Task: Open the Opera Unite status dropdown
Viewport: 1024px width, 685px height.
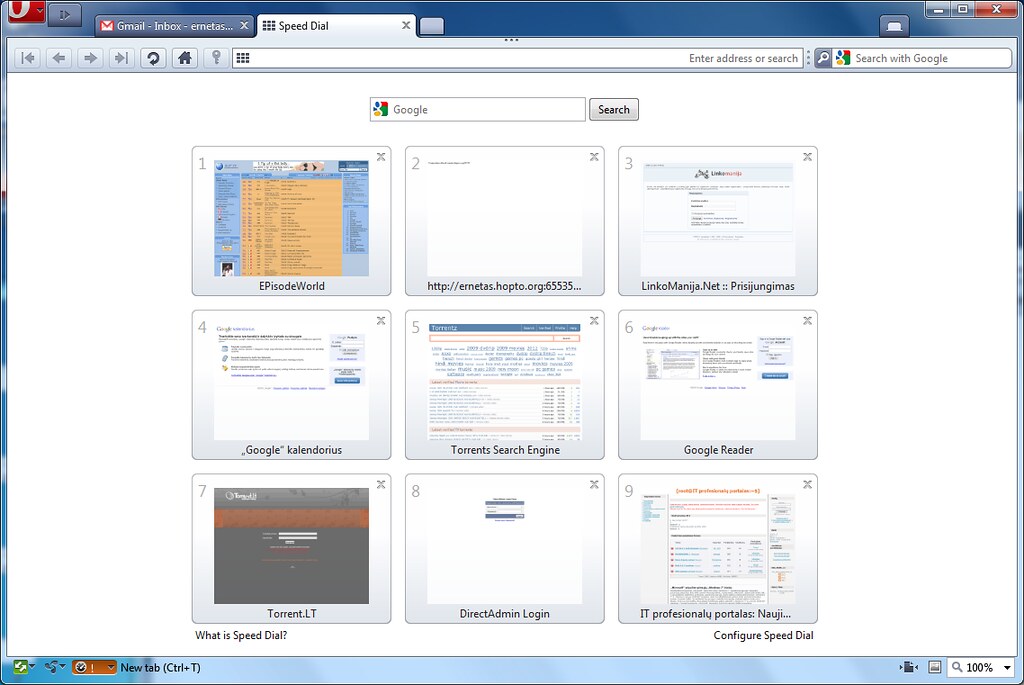Action: tap(55, 667)
